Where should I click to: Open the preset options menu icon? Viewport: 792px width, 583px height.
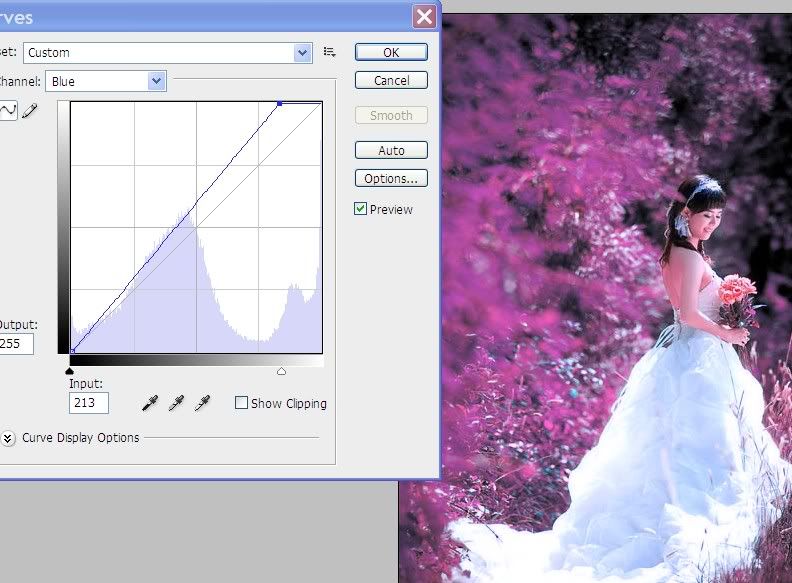(330, 52)
